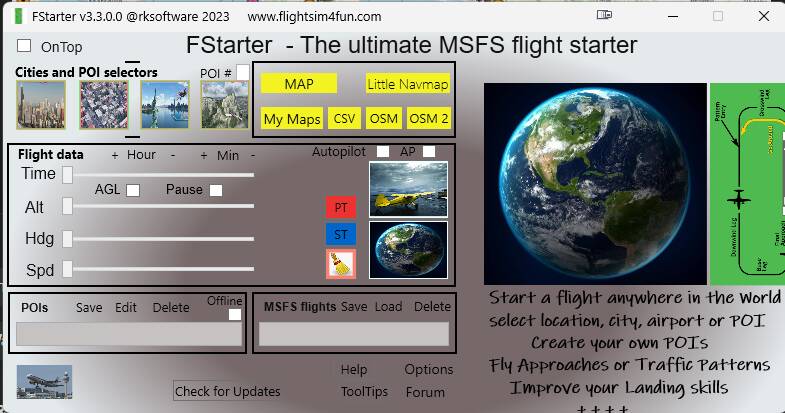Enable the OnTop checkbox

[x=24, y=46]
